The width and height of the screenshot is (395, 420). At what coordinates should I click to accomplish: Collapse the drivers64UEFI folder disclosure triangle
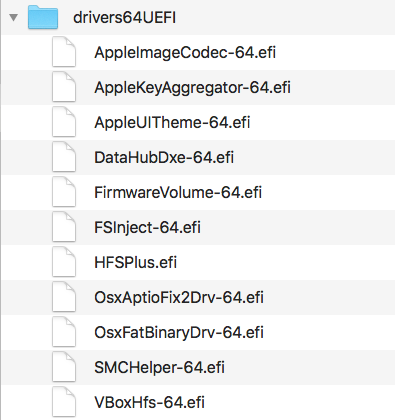tap(13, 17)
